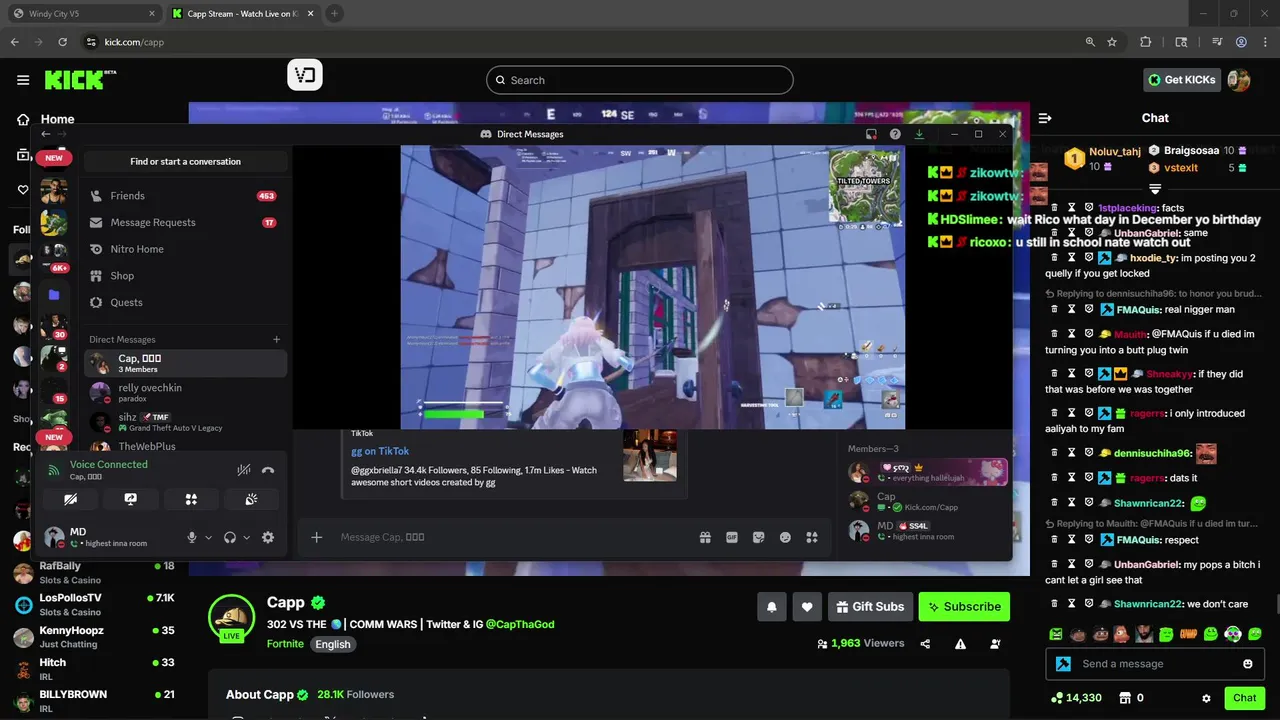Attach a file with Discord plus button
The height and width of the screenshot is (720, 1280).
tap(317, 537)
